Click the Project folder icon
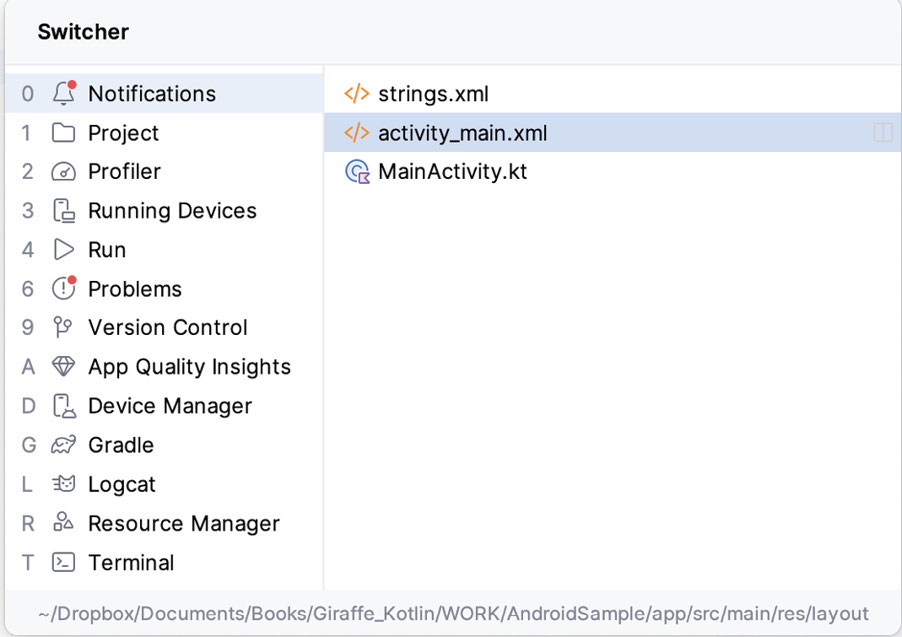 [64, 133]
